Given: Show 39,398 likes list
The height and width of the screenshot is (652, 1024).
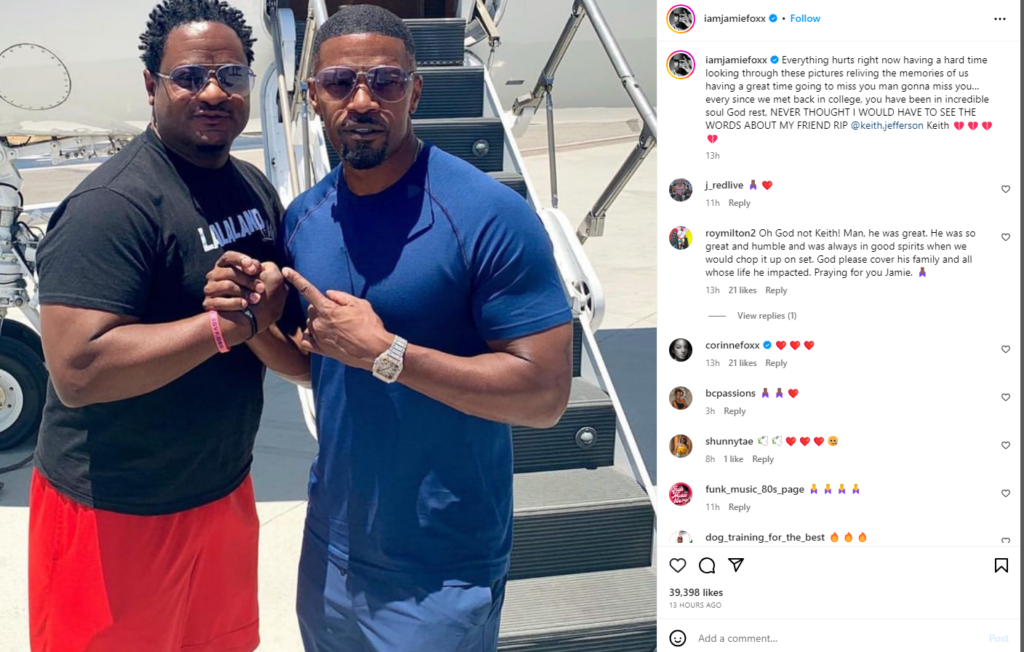Looking at the screenshot, I should [696, 593].
